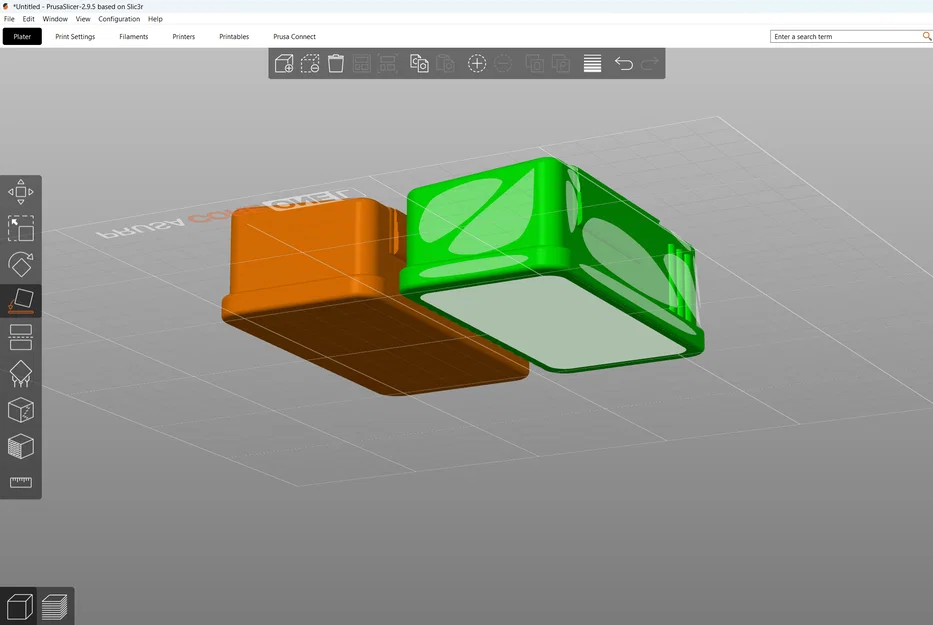This screenshot has height=625, width=933.
Task: Select the Scale gizmo tool
Action: (21, 229)
